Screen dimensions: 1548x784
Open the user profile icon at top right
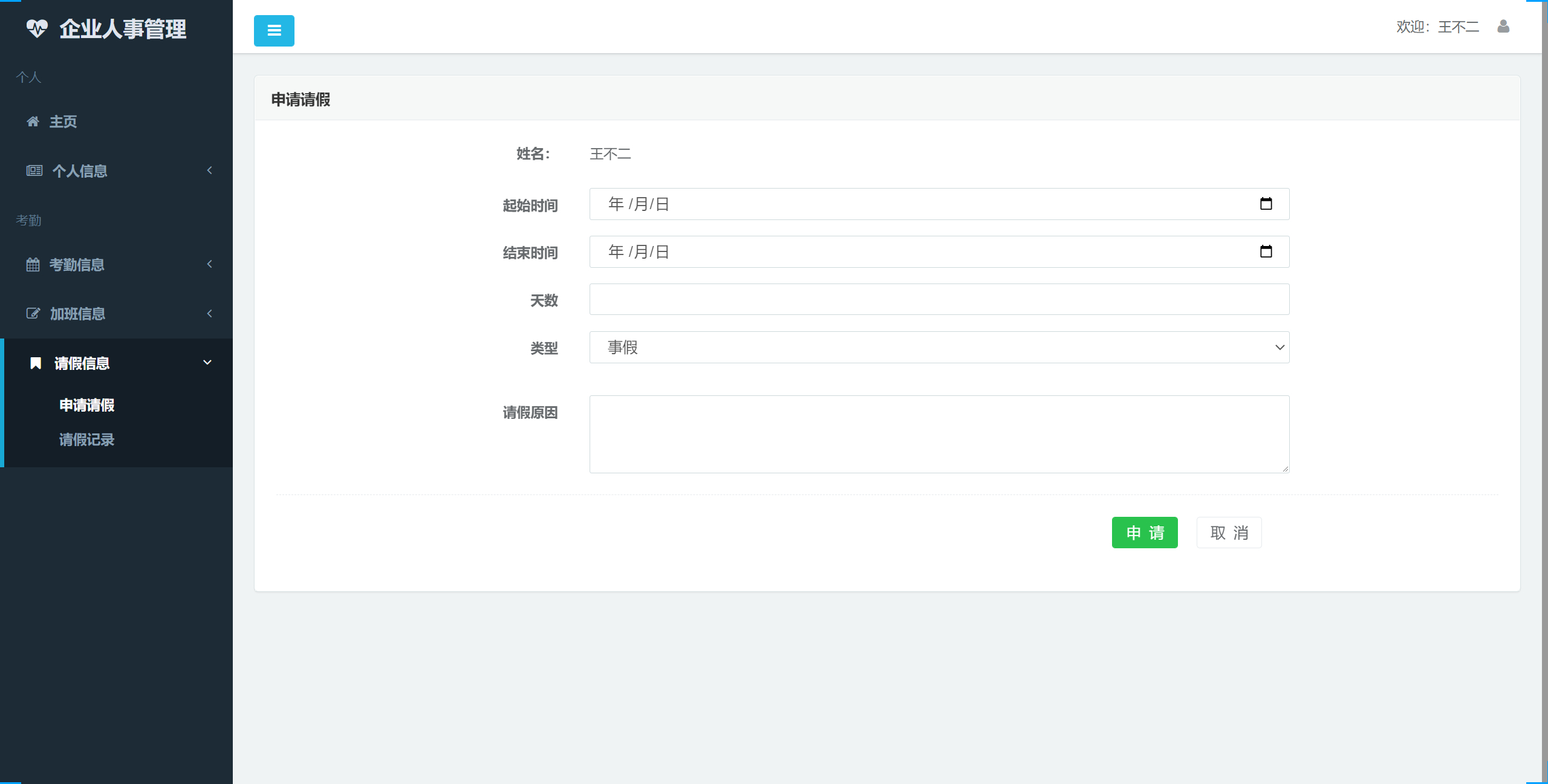click(x=1504, y=27)
